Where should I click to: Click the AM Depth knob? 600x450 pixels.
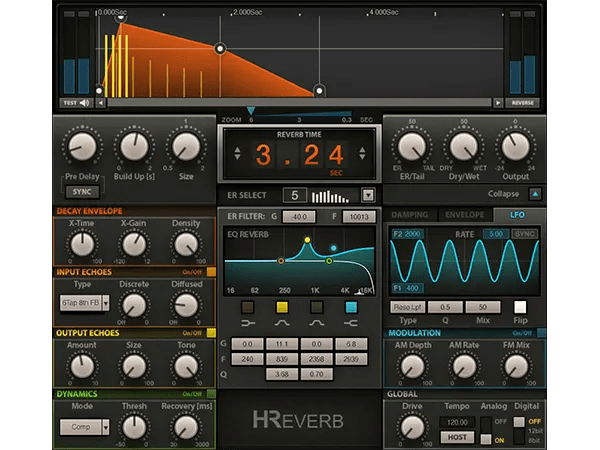tap(412, 367)
